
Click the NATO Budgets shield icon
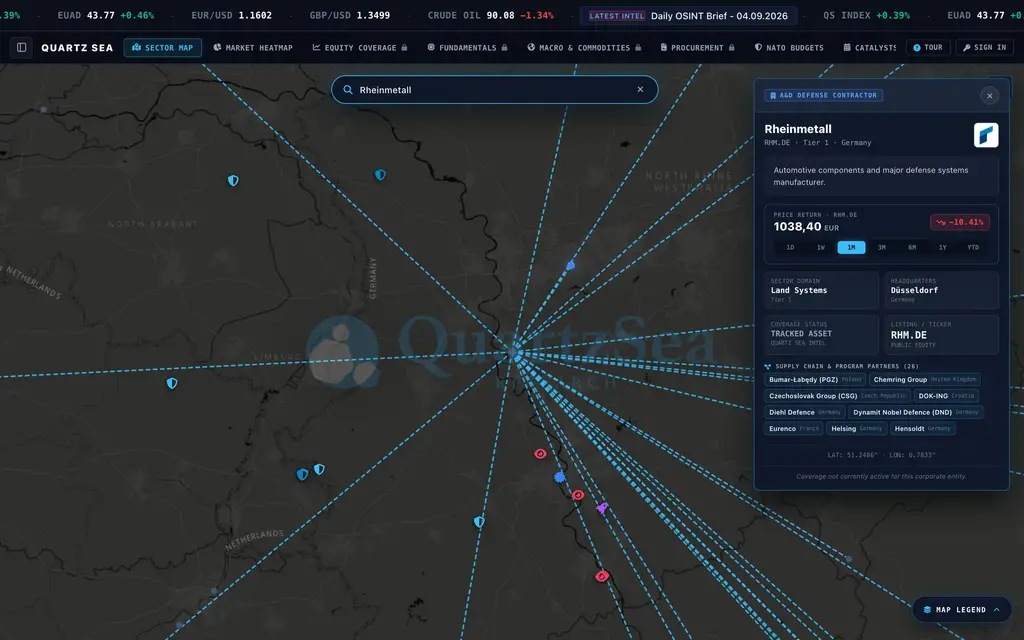point(758,48)
